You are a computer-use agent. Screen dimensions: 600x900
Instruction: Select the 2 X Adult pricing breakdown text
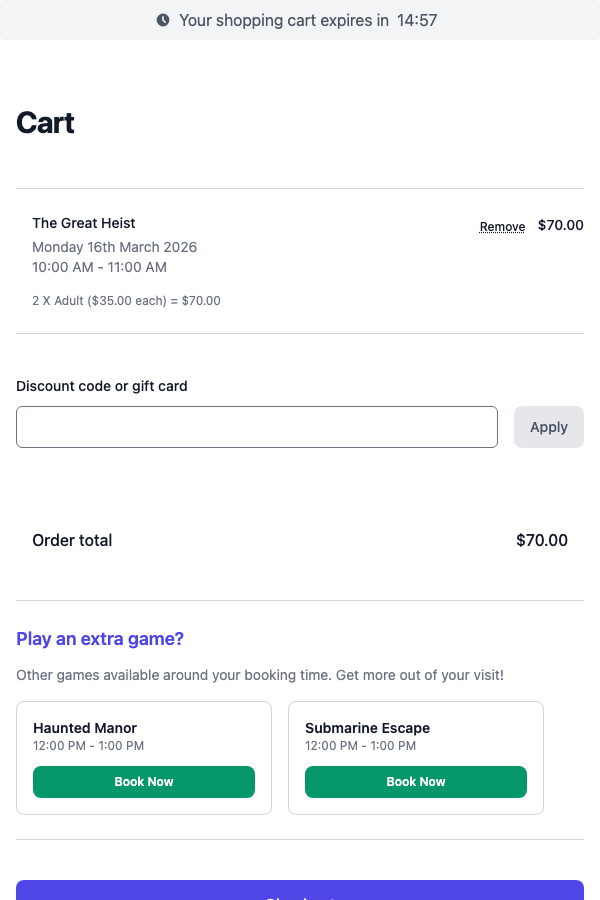coord(126,300)
